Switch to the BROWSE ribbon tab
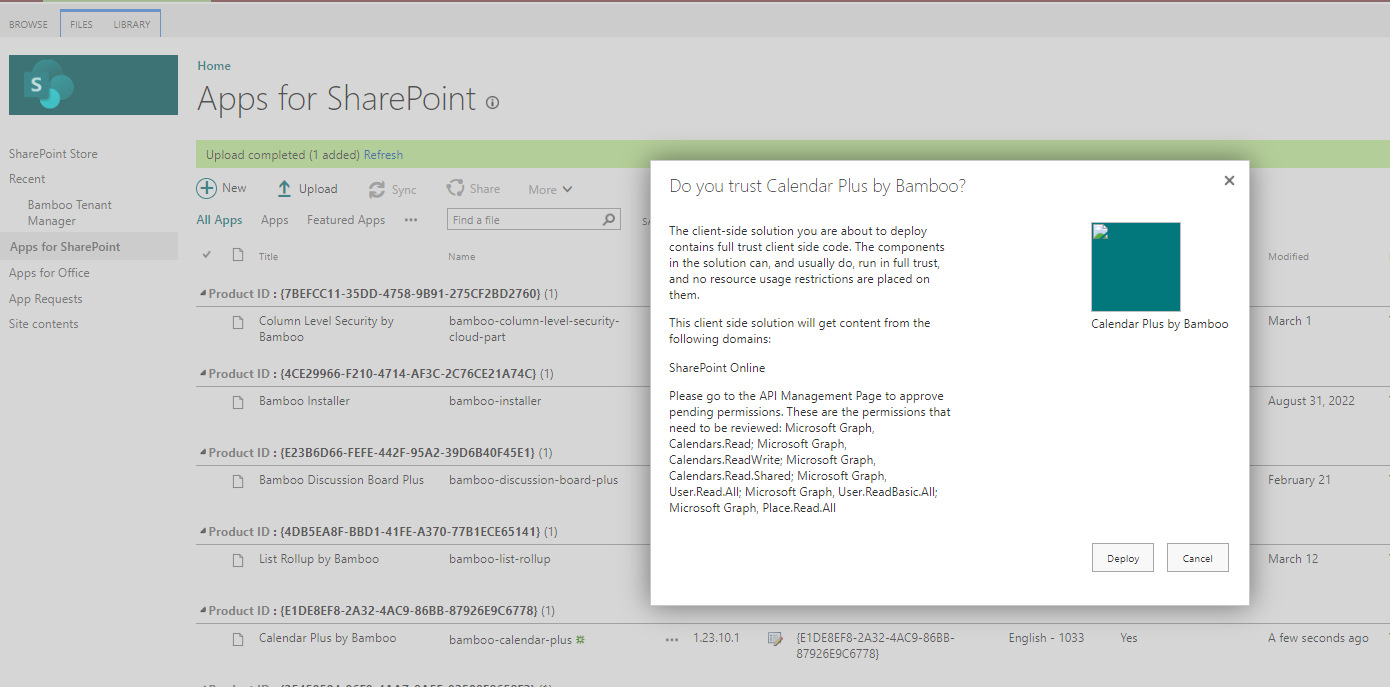The height and width of the screenshot is (687, 1390). [x=29, y=24]
